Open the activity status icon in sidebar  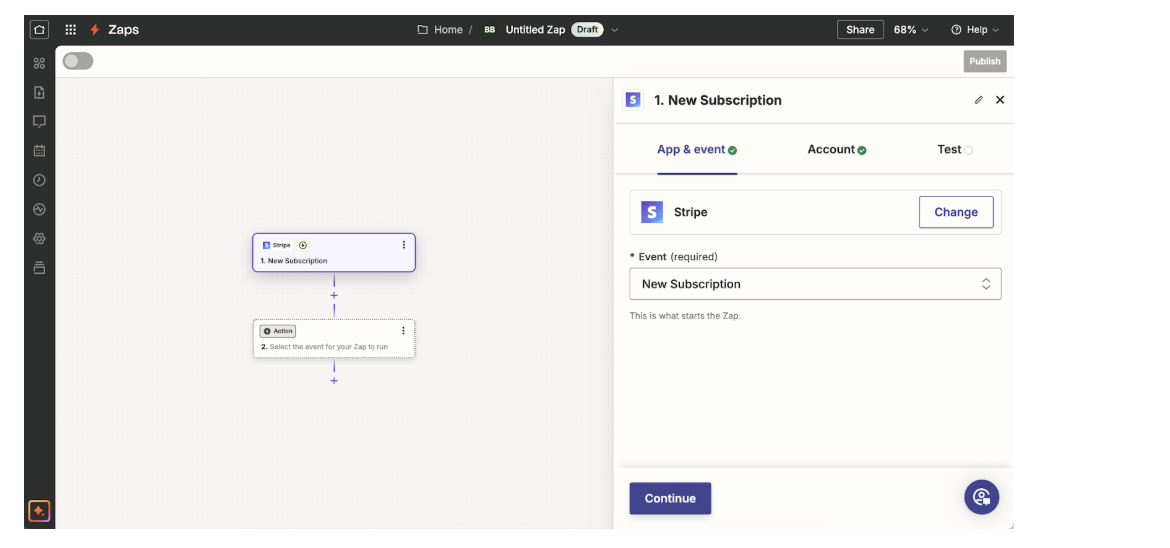coord(40,210)
